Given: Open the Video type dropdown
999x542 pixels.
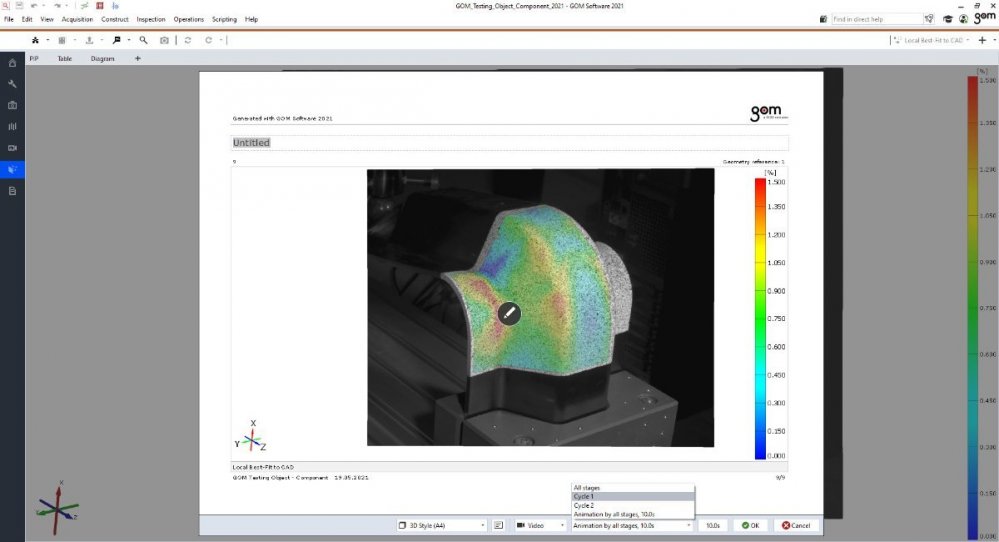Looking at the screenshot, I should [x=540, y=525].
